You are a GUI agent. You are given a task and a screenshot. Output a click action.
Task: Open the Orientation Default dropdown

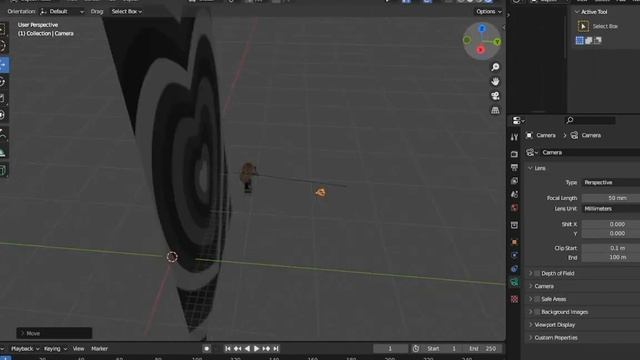coord(62,11)
